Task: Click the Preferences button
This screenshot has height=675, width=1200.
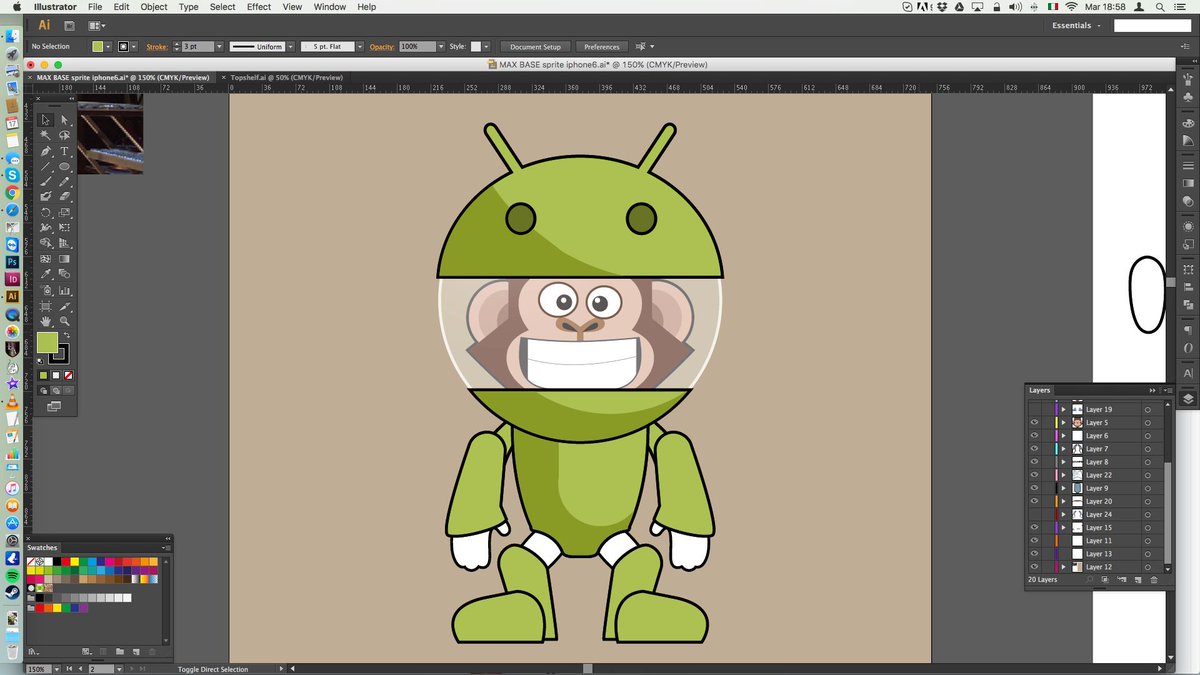Action: (x=601, y=46)
